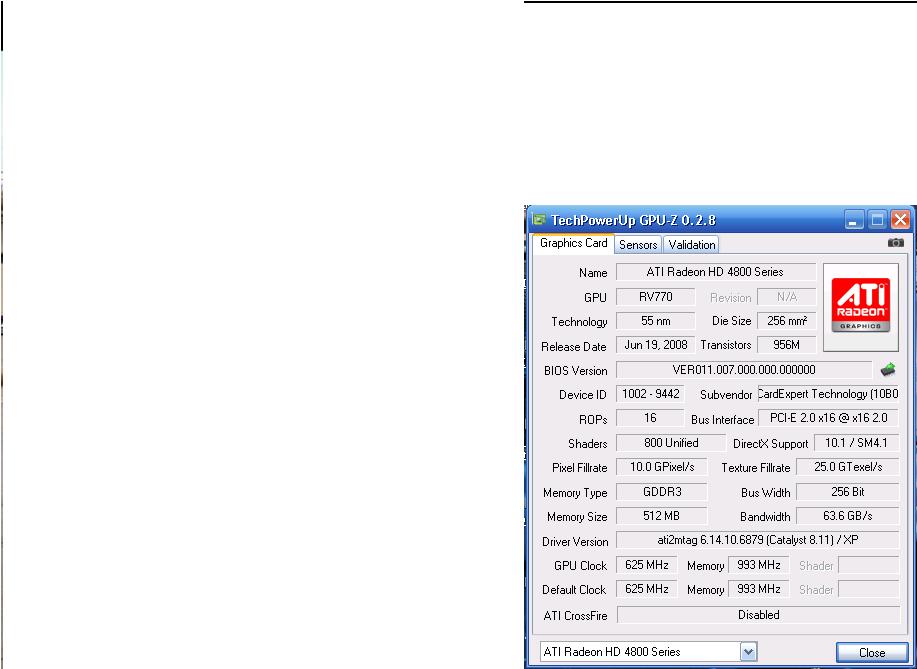Click the Transistors value 956M
The height and width of the screenshot is (669, 917).
pos(787,345)
